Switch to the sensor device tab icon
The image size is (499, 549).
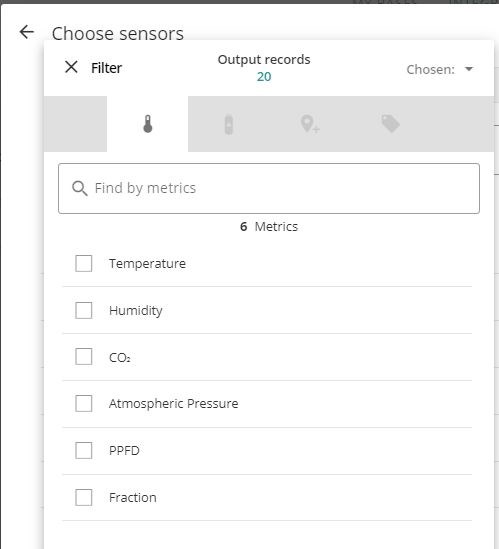pos(228,124)
